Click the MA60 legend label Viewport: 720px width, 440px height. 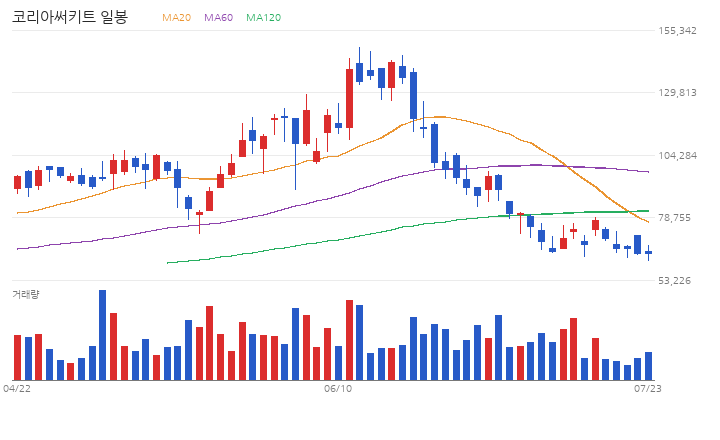(219, 17)
